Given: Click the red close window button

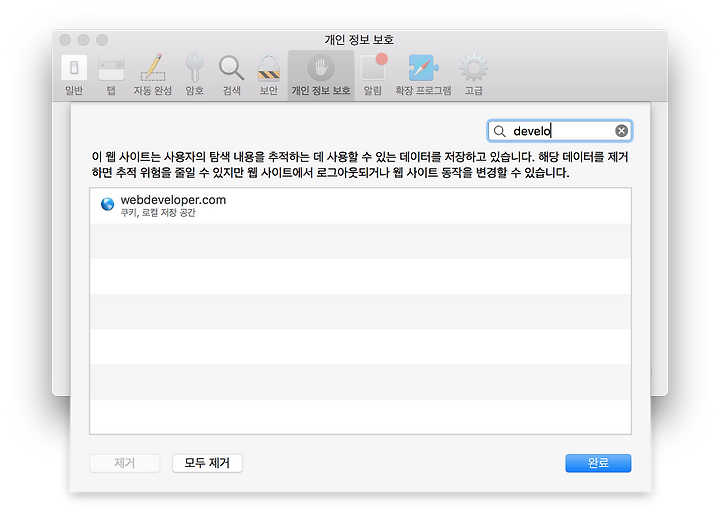Looking at the screenshot, I should tap(65, 40).
